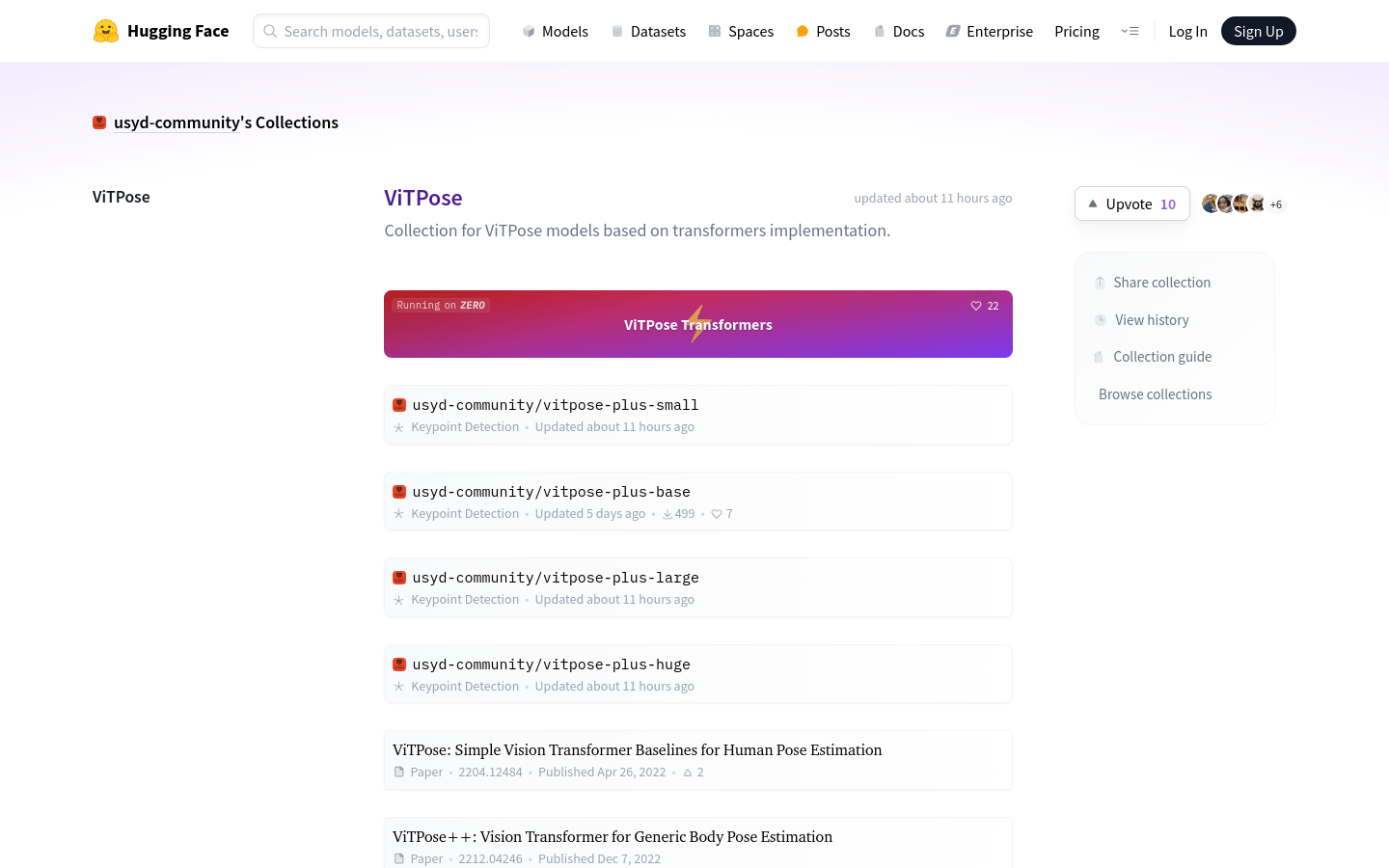Click the upvote triangle icon

click(1093, 203)
